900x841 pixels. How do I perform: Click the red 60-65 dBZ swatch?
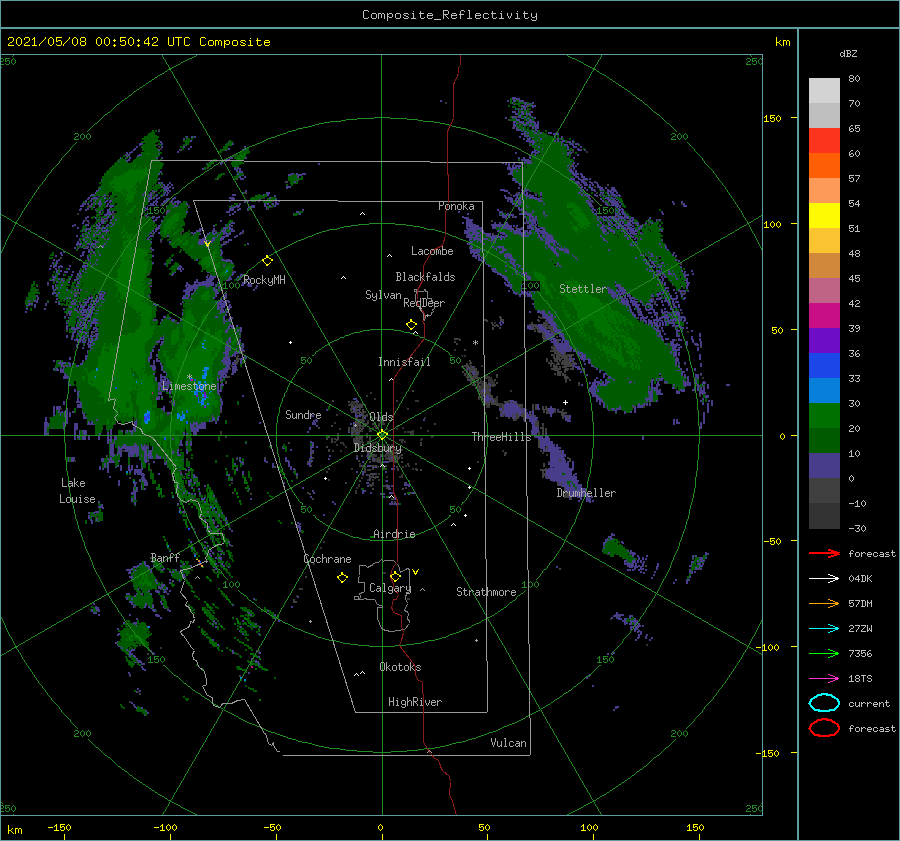(824, 141)
